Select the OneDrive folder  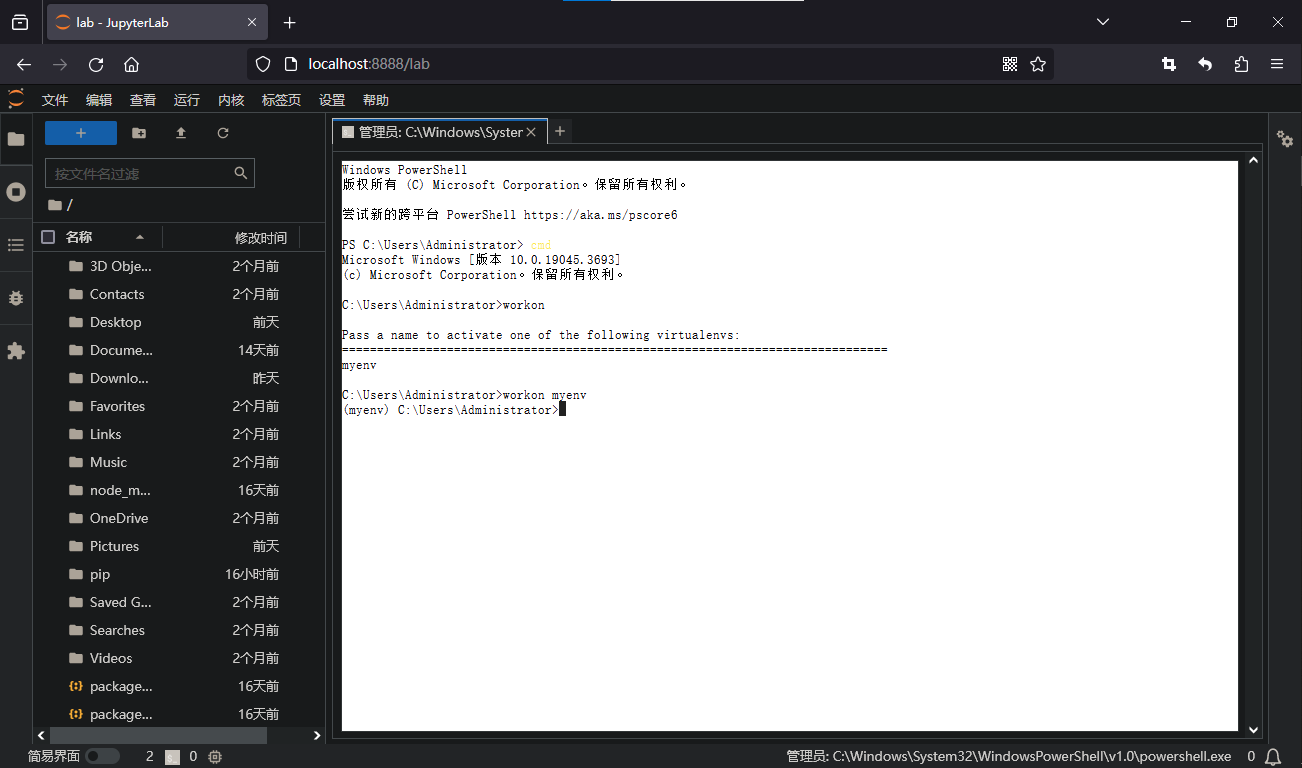point(179,518)
